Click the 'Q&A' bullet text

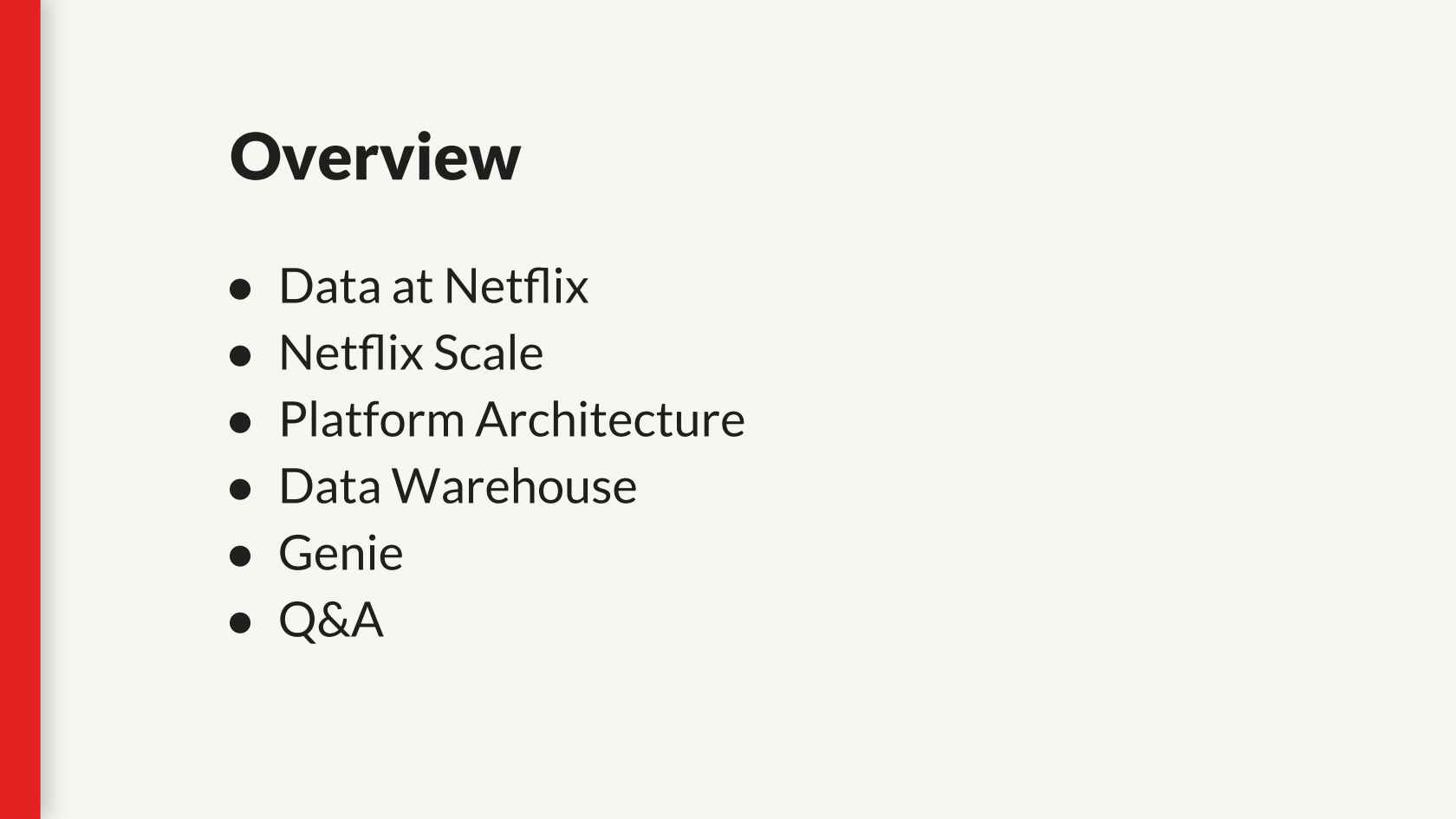click(331, 620)
